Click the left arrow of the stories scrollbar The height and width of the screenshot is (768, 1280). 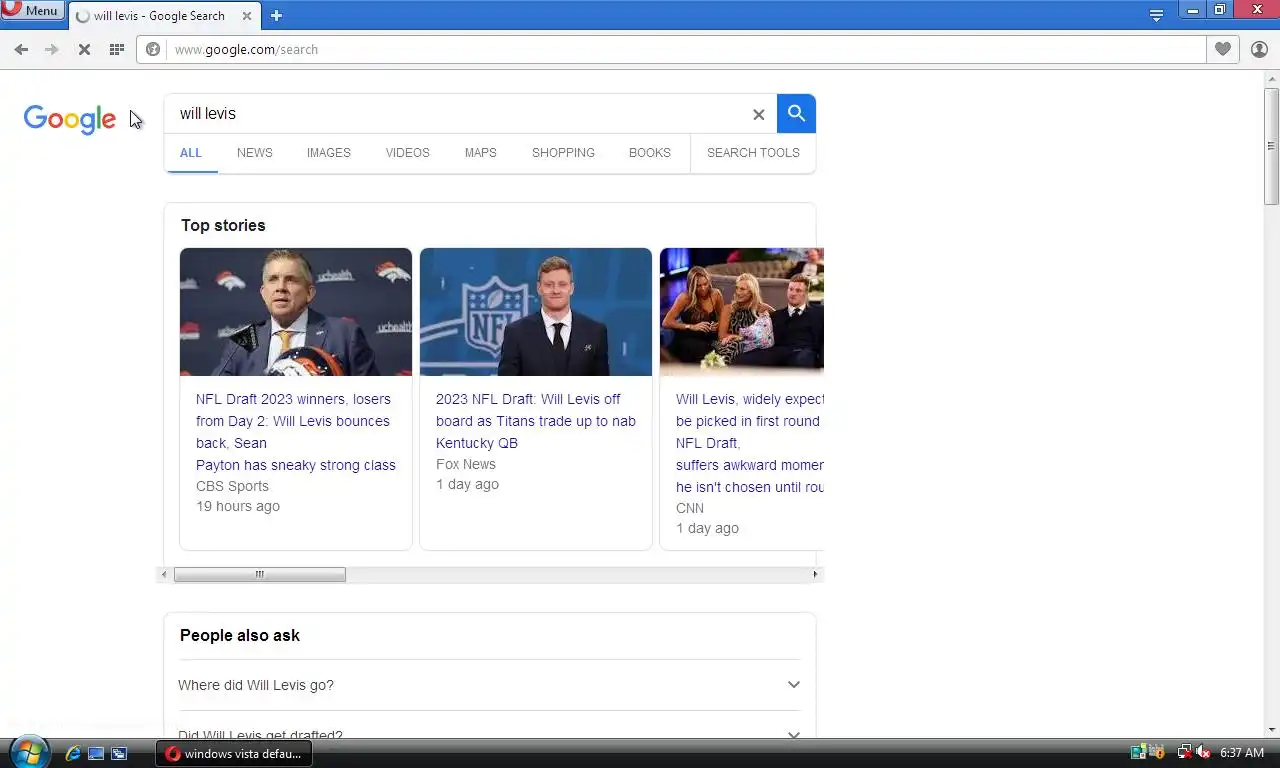pyautogui.click(x=165, y=574)
